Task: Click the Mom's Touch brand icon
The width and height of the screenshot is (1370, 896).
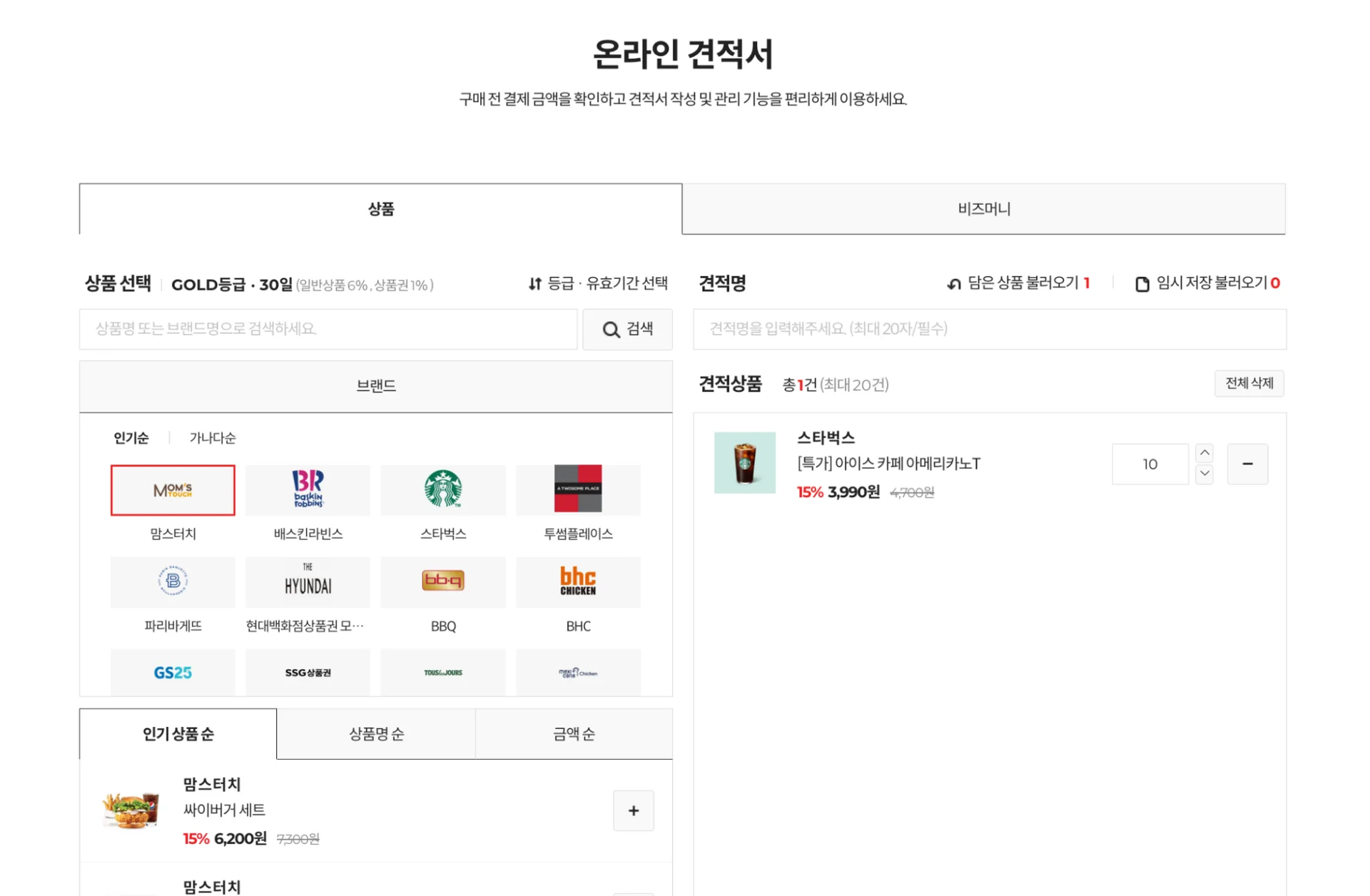Action: (172, 490)
